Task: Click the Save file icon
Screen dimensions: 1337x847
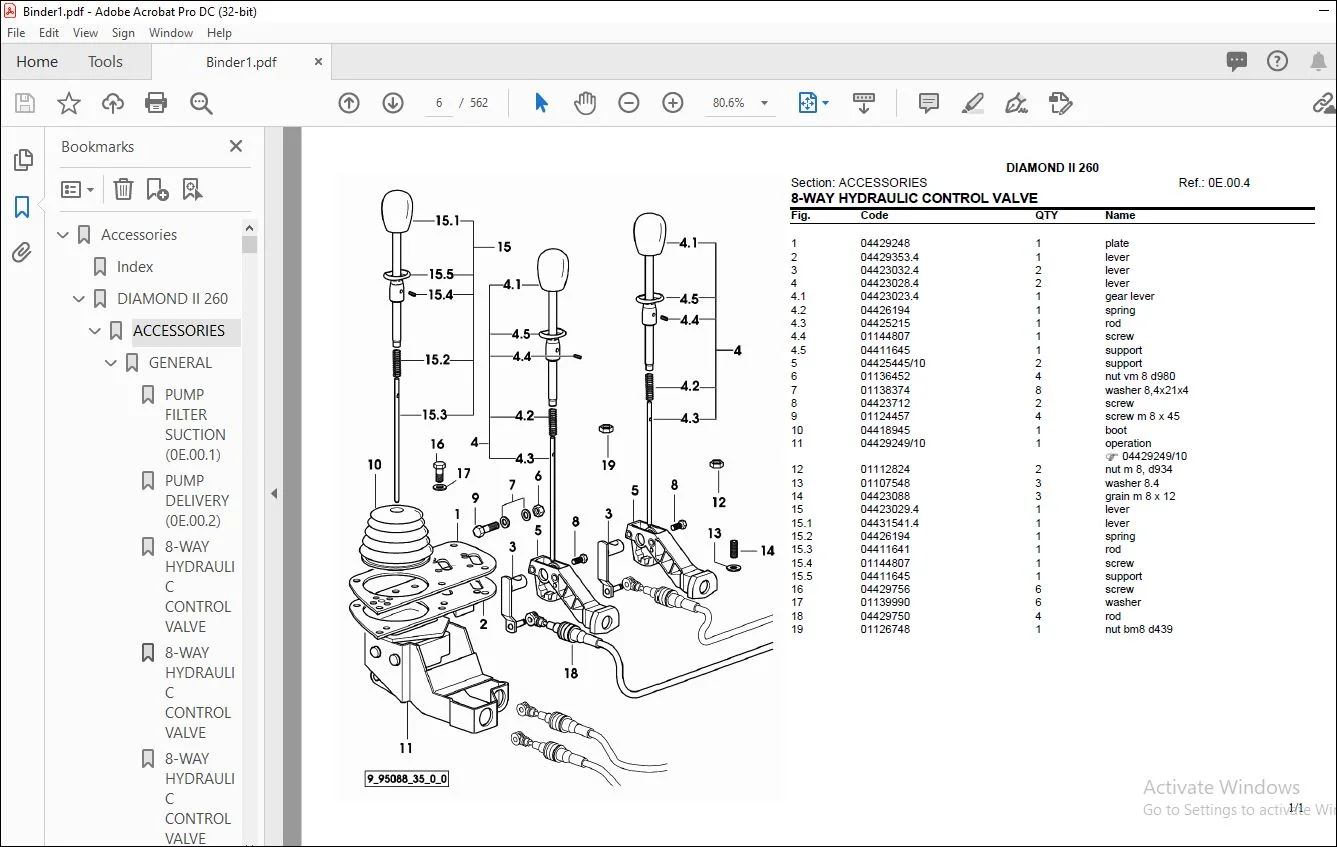Action: coord(25,103)
